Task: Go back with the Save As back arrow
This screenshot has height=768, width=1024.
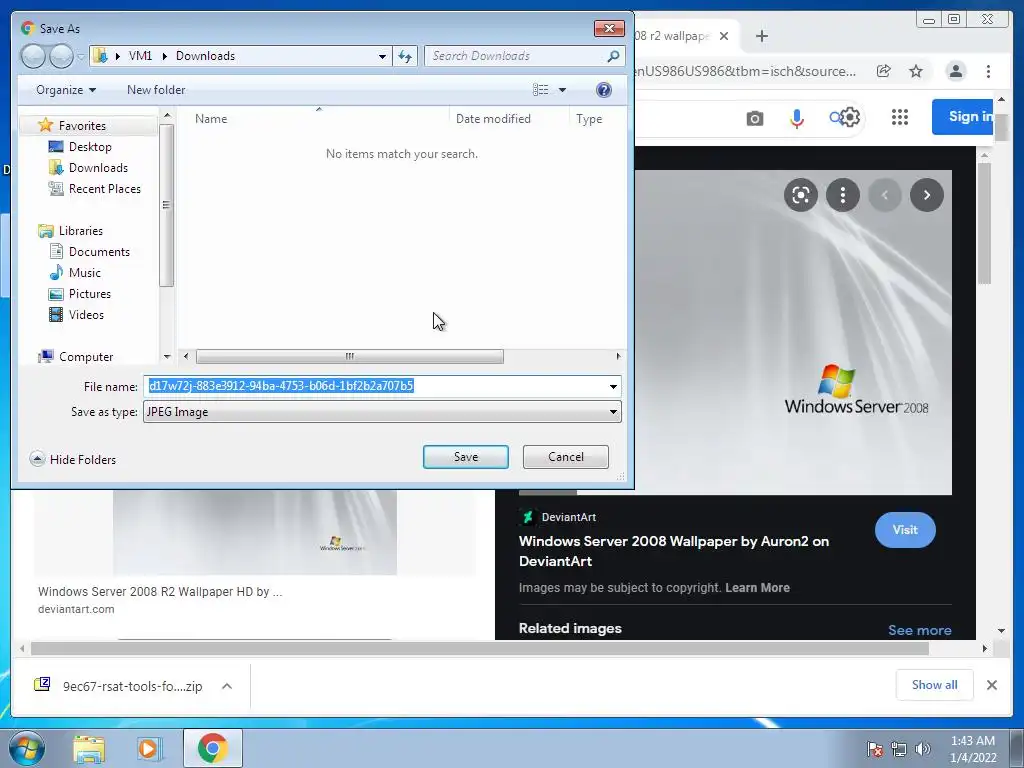Action: 33,56
